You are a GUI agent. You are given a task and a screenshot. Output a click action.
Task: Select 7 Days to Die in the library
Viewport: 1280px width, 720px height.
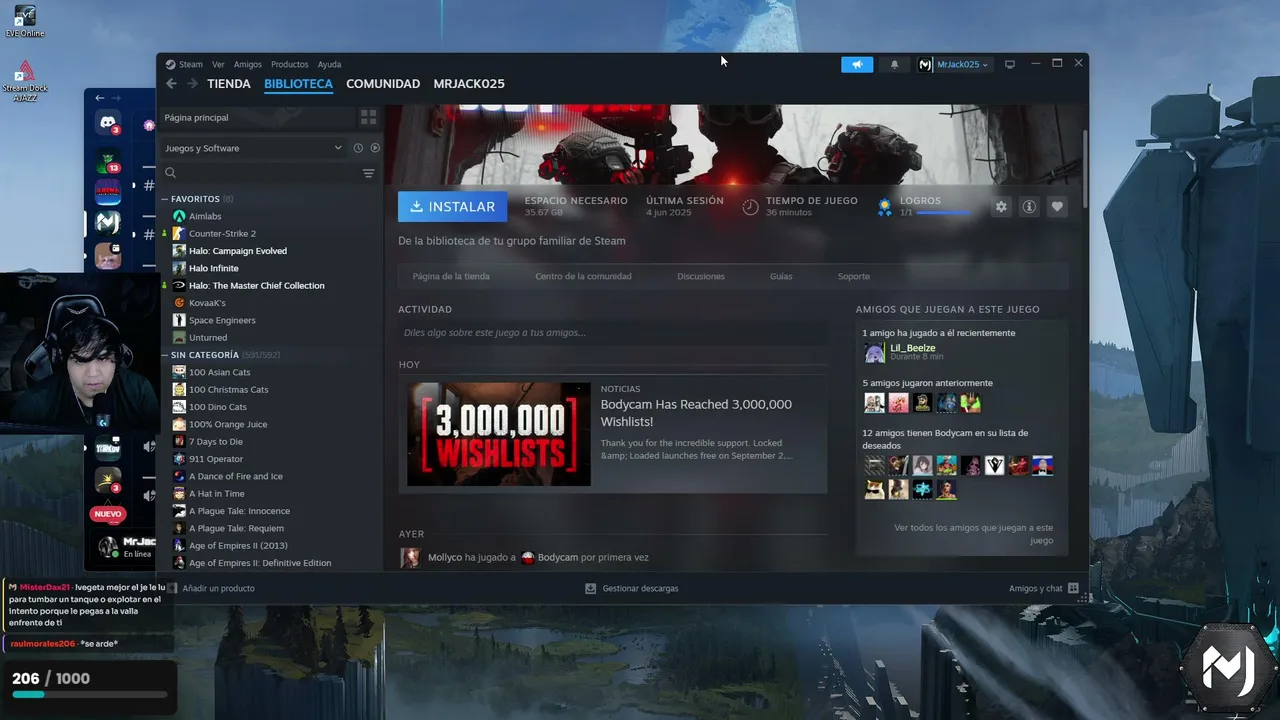point(216,441)
